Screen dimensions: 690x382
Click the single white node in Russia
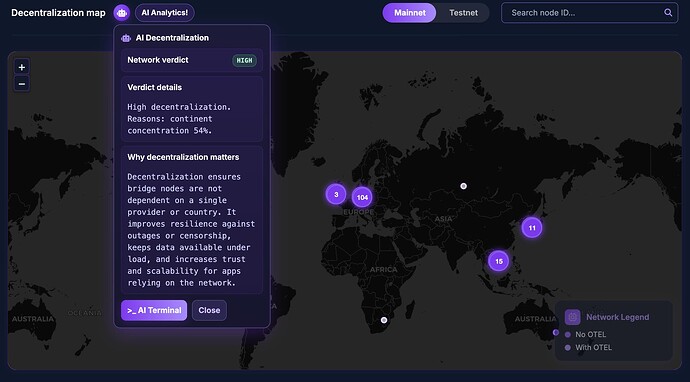[463, 186]
